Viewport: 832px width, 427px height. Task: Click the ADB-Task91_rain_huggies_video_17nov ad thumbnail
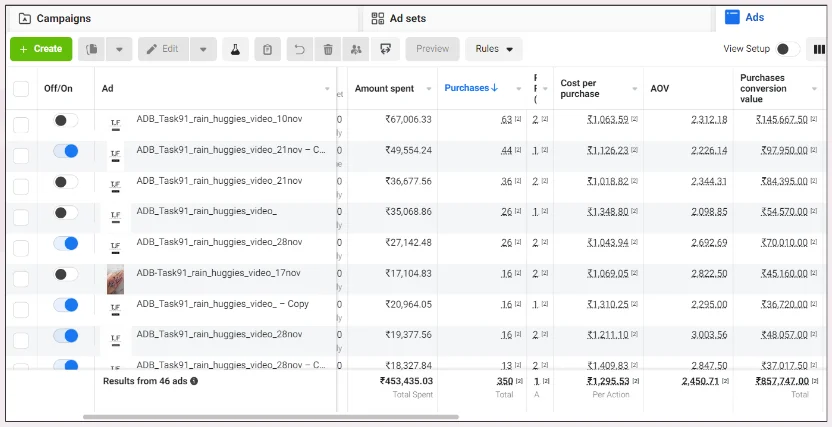[115, 279]
